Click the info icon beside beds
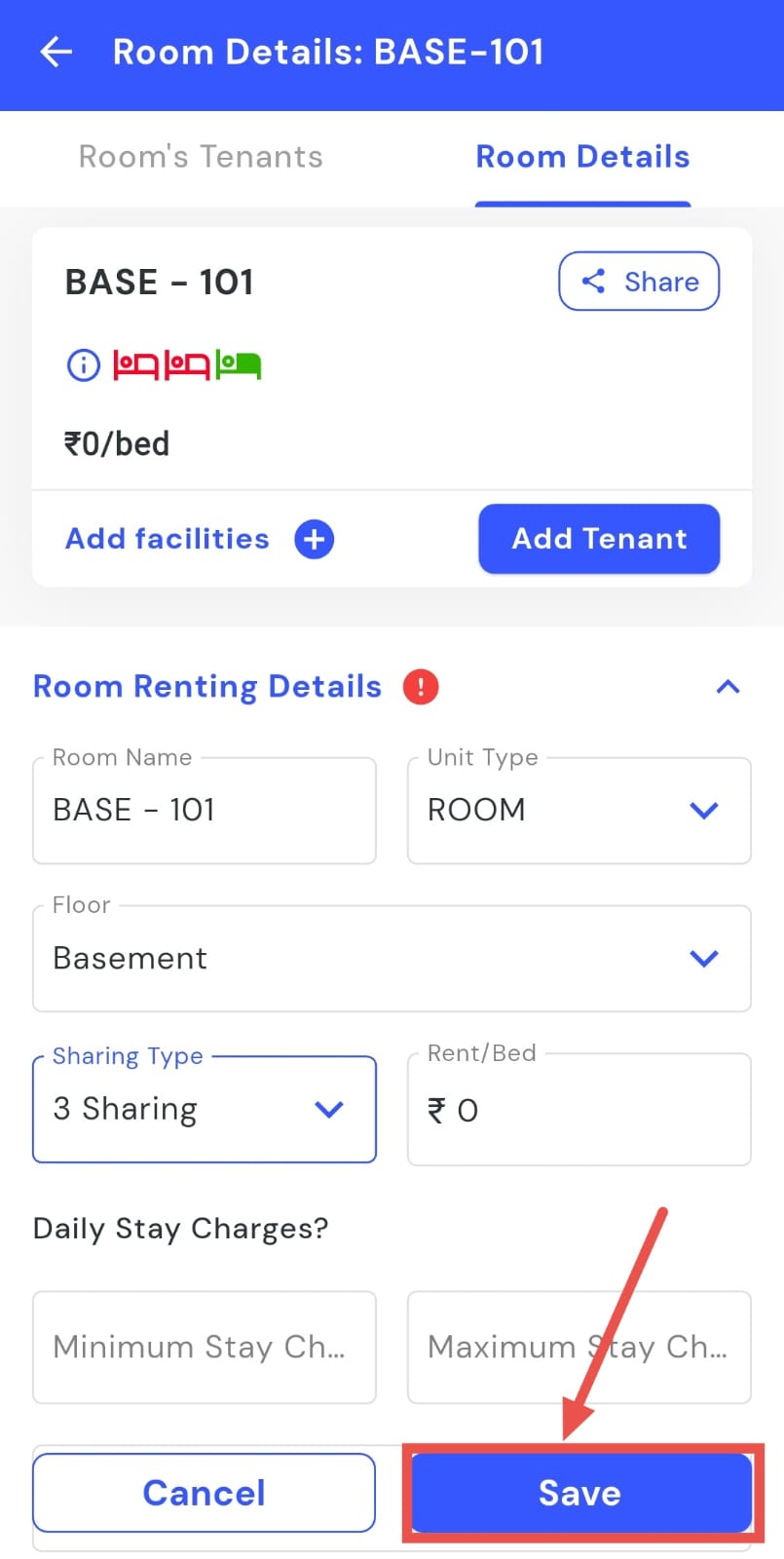The height and width of the screenshot is (1559, 784). click(x=83, y=365)
